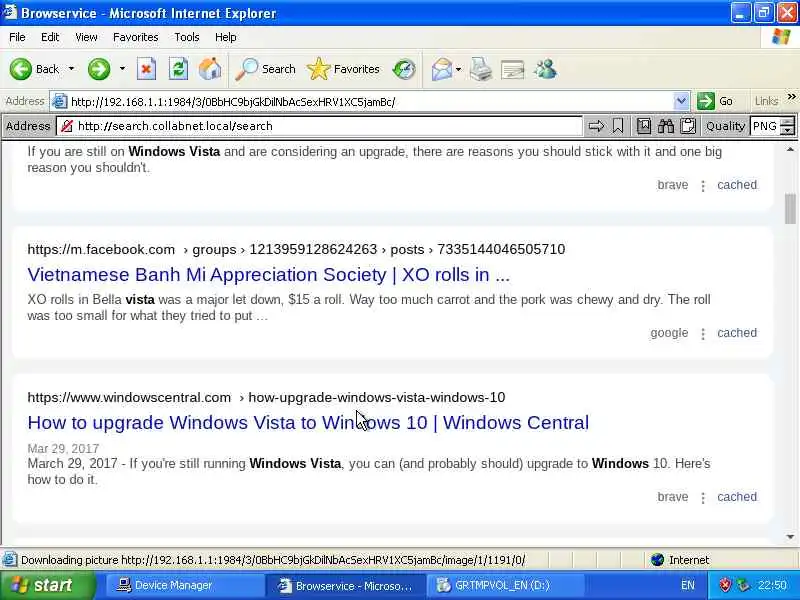The image size is (800, 600).
Task: Click cached link for Windows Vista upgrade snippet
Action: pyautogui.click(x=737, y=185)
